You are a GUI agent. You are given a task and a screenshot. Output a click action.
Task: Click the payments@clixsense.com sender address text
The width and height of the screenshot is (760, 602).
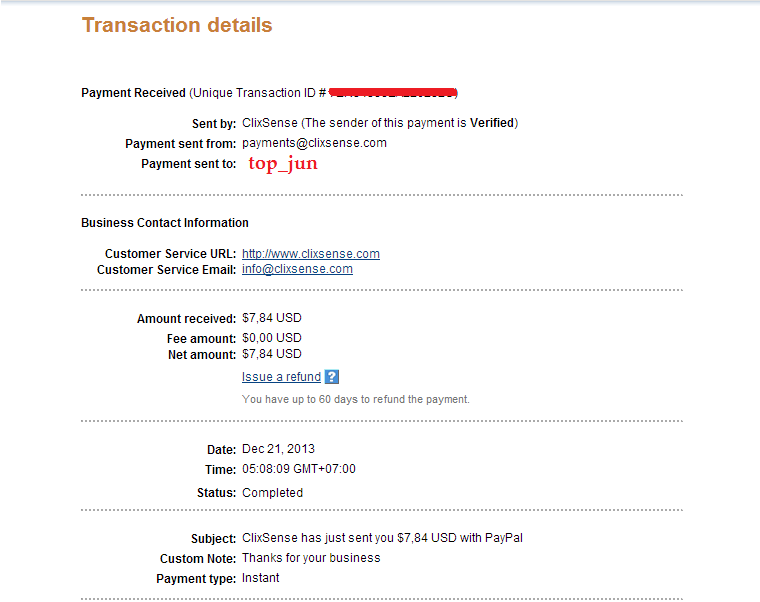pos(314,143)
